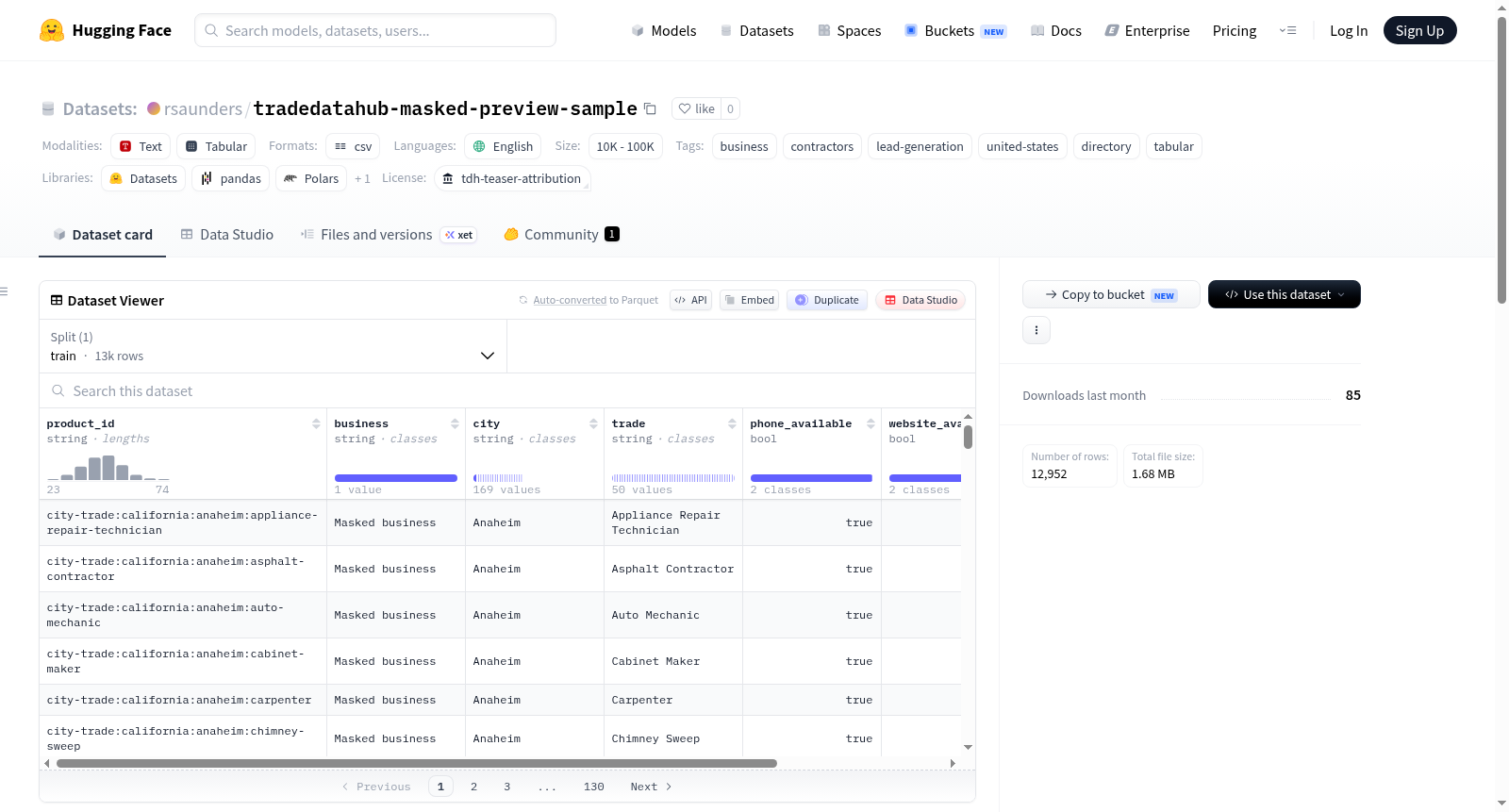Show the +1 more libraries
The height and width of the screenshot is (812, 1509).
click(x=362, y=178)
